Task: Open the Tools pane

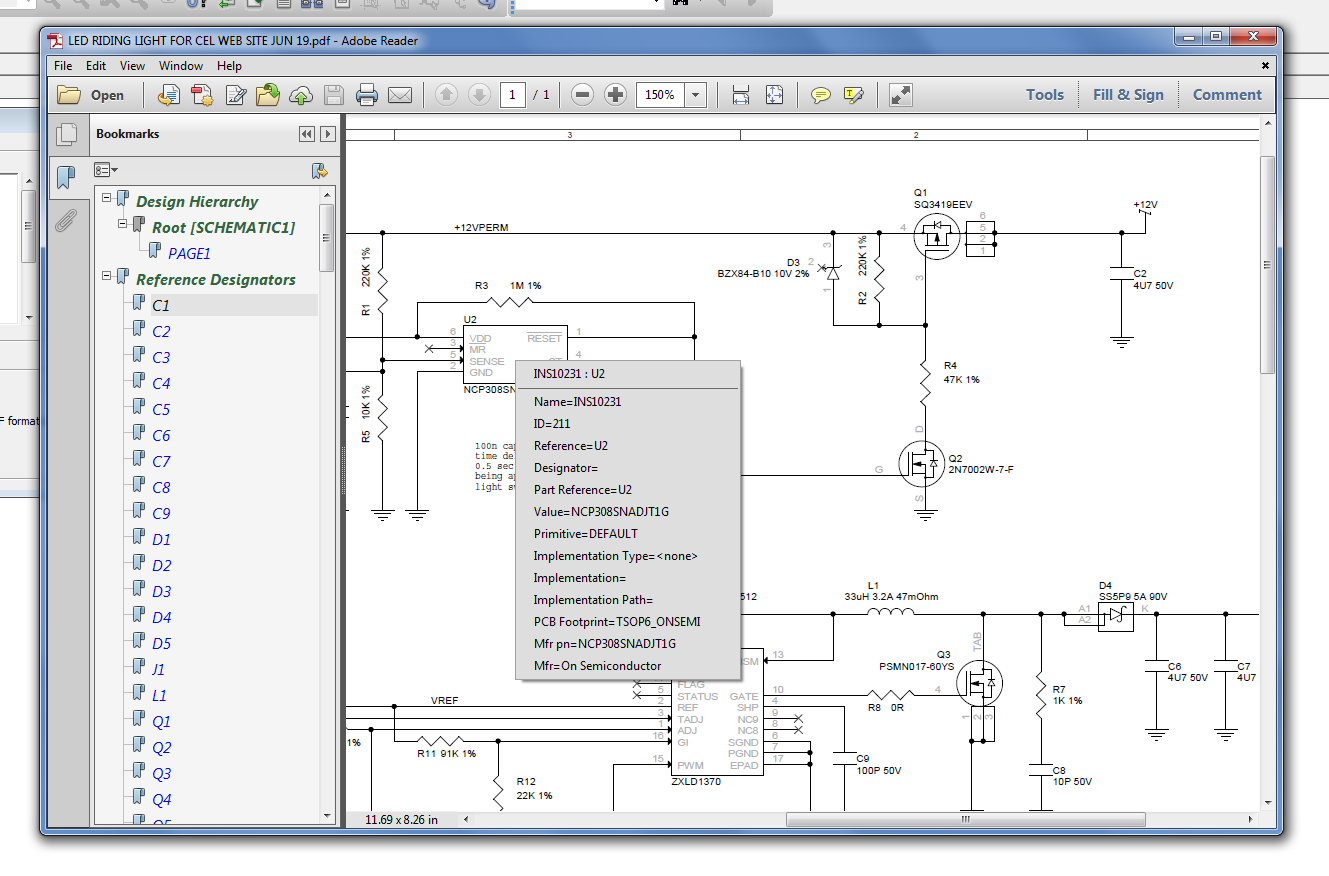Action: coord(1045,95)
